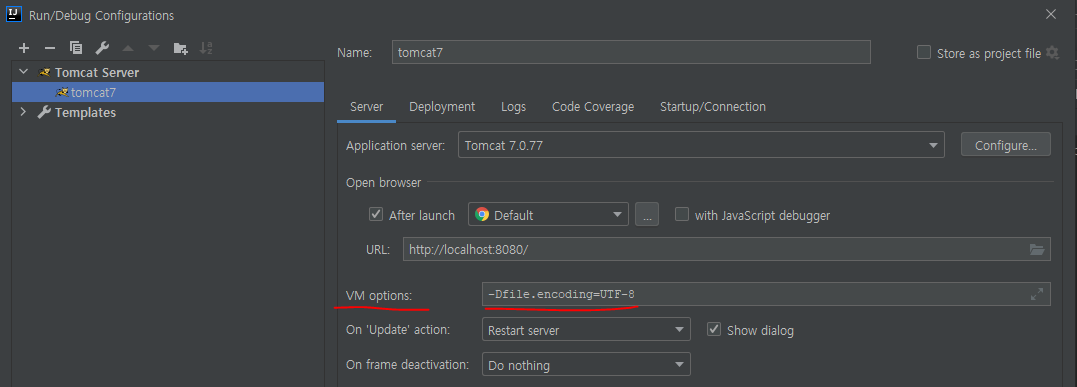Viewport: 1077px width, 387px height.
Task: Click the folder icon in the URL field
Action: point(1037,250)
